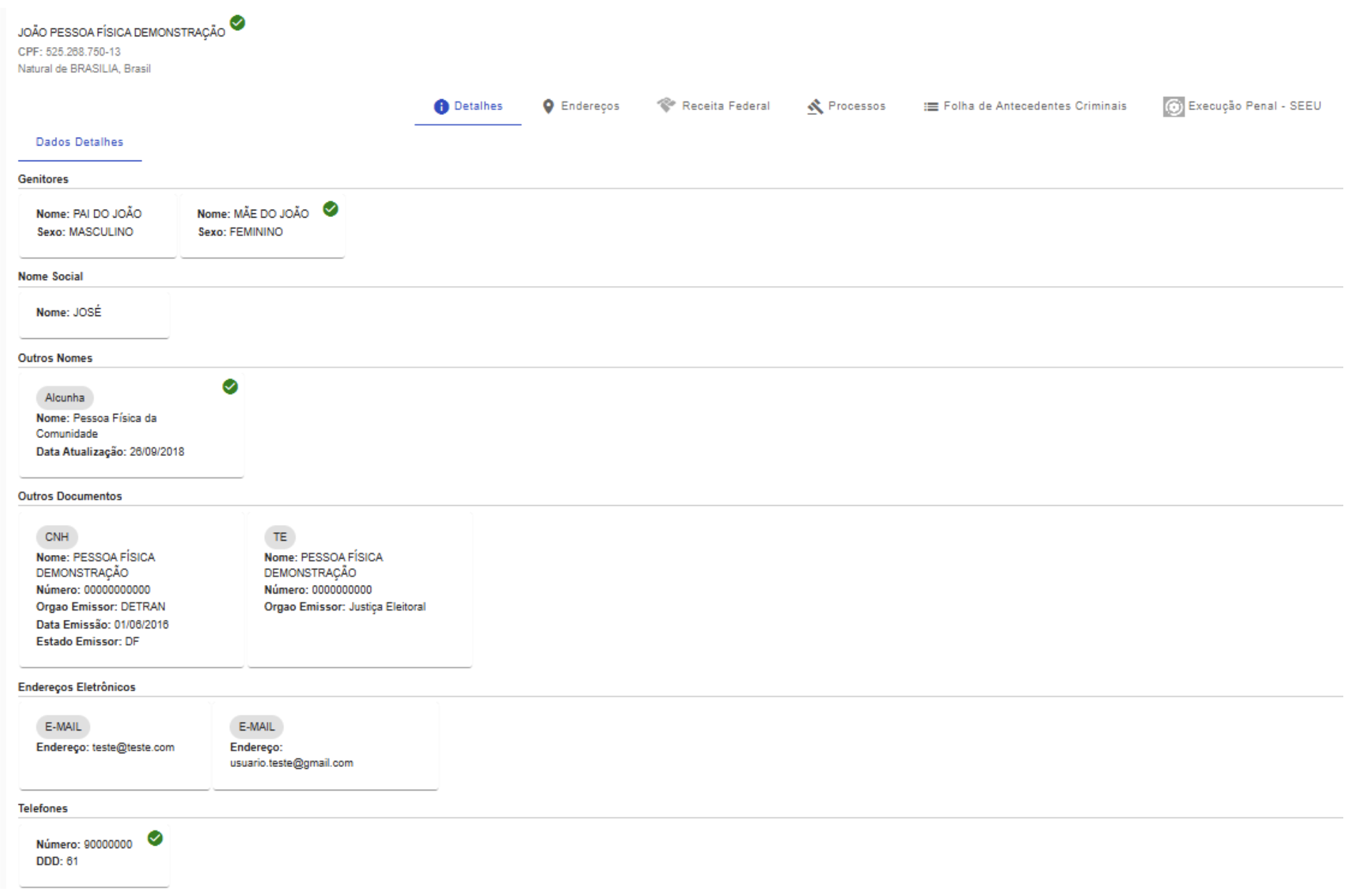Switch to the Processos tab
Viewport: 1364px width, 896px height.
[856, 106]
